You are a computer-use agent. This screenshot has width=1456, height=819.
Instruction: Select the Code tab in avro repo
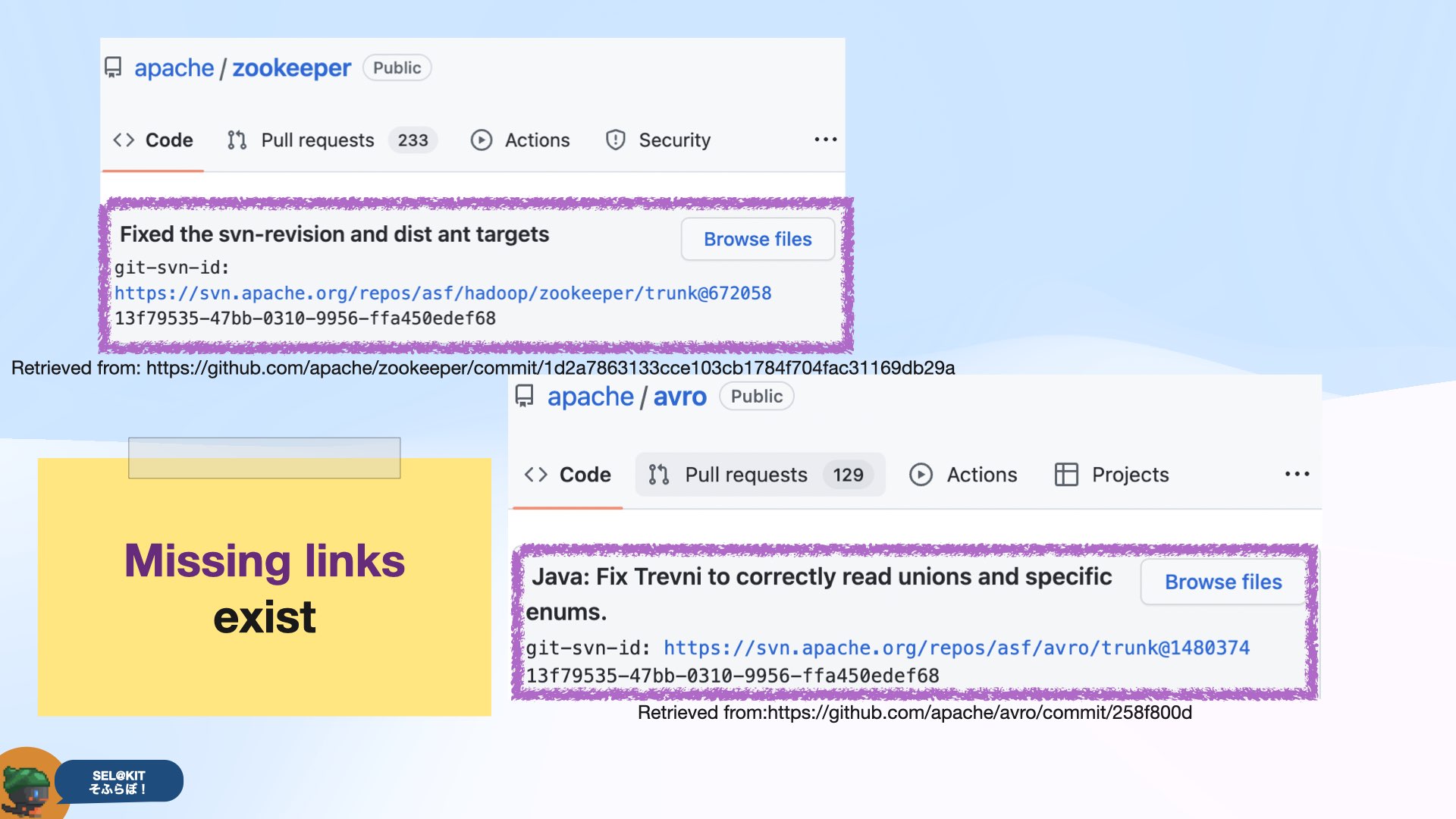tap(567, 475)
